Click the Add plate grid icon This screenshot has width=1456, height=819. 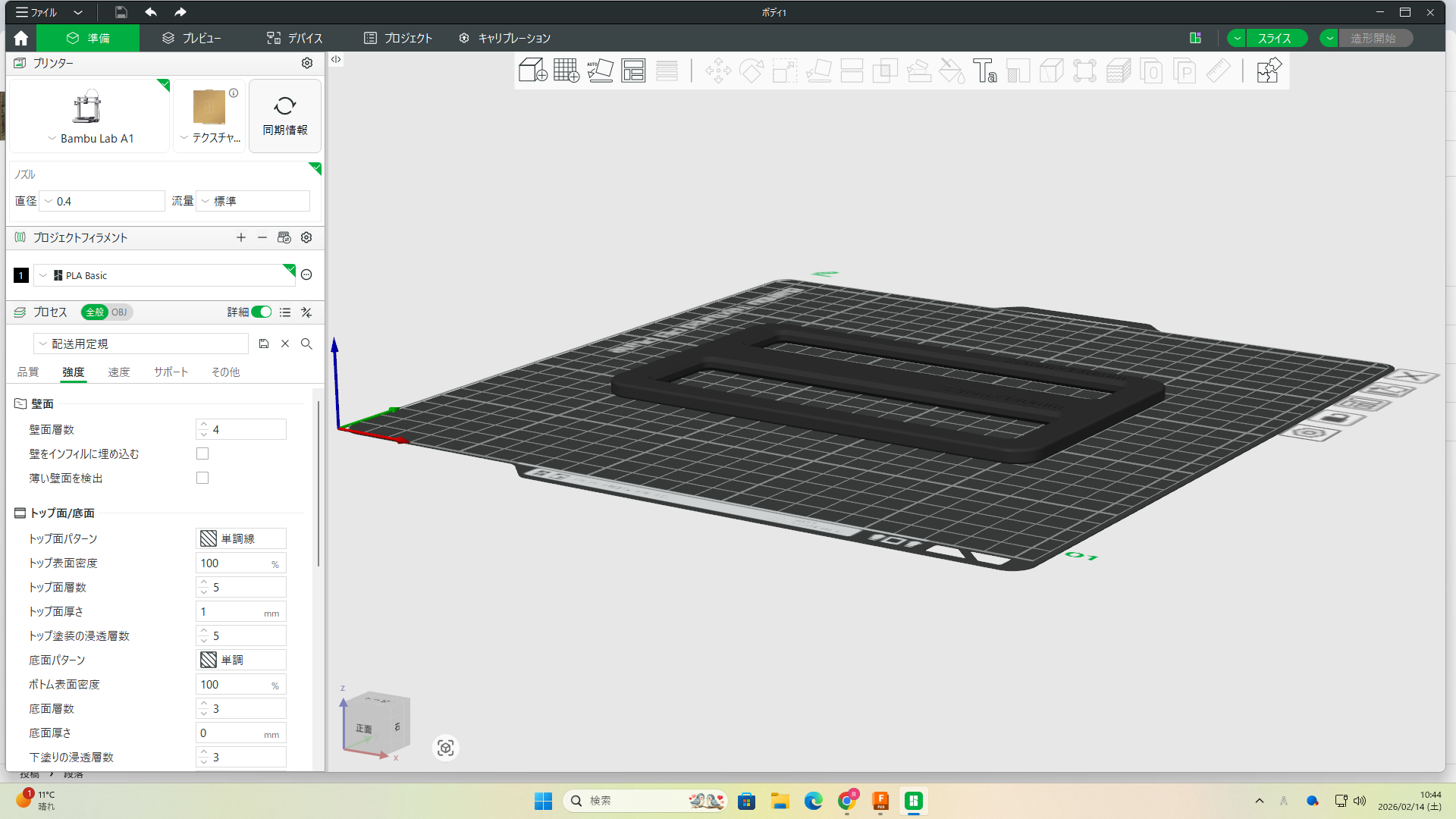pyautogui.click(x=566, y=71)
